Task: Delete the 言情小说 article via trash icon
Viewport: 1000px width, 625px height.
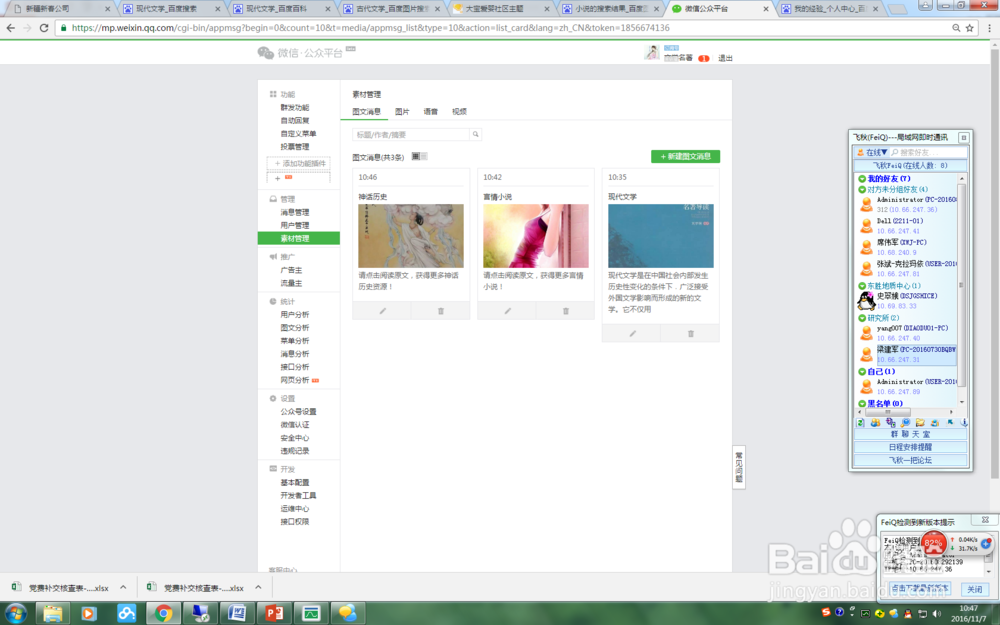Action: 565,311
